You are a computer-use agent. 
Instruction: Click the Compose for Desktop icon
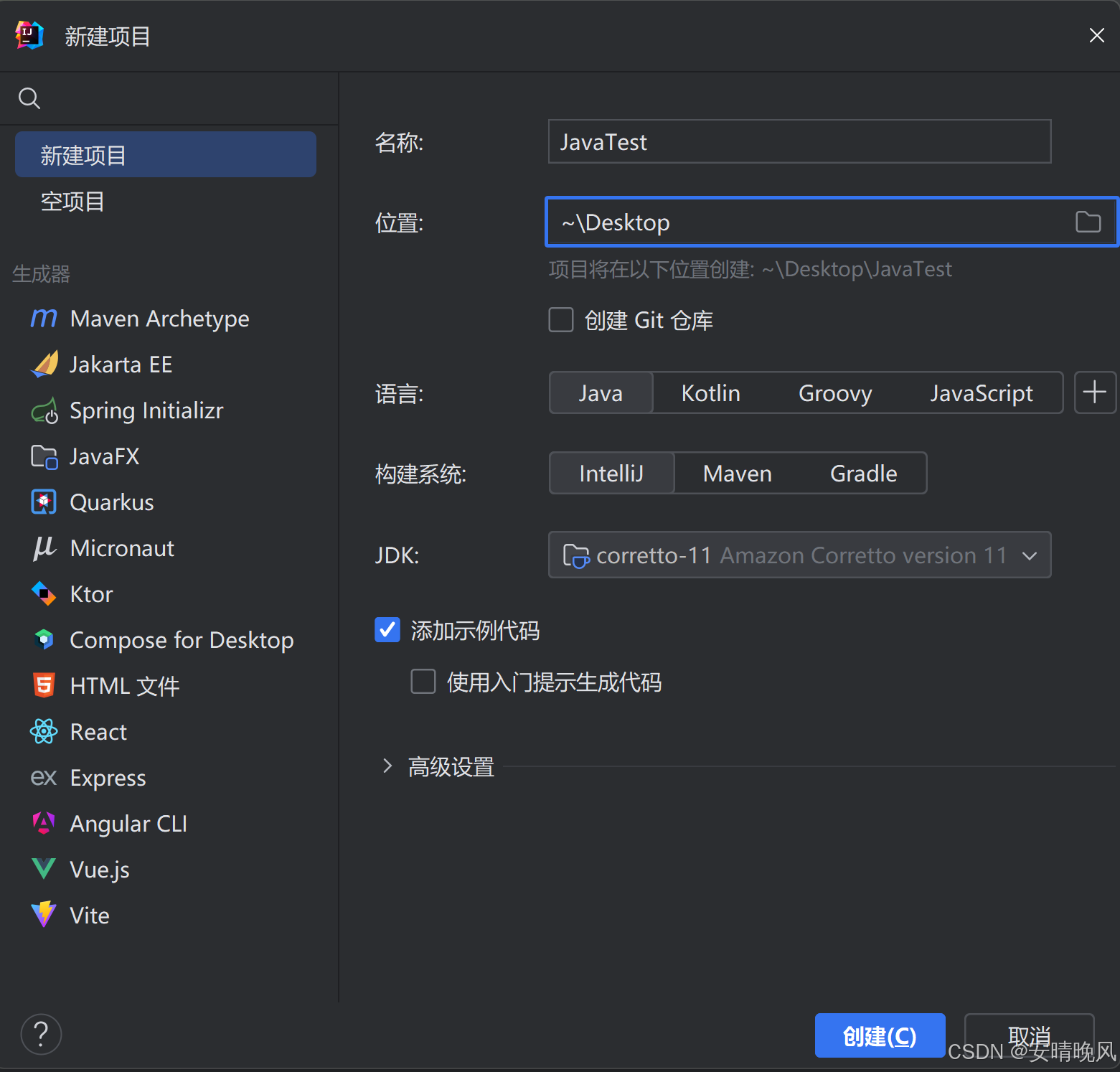[x=44, y=639]
